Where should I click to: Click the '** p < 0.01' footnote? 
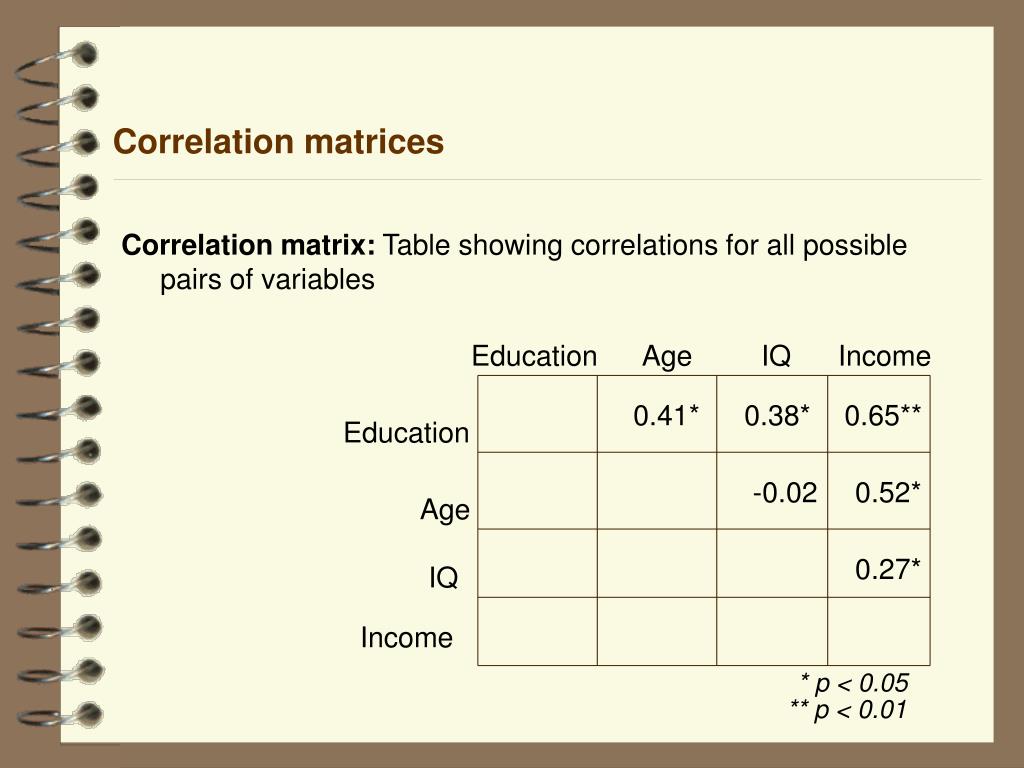[x=848, y=710]
